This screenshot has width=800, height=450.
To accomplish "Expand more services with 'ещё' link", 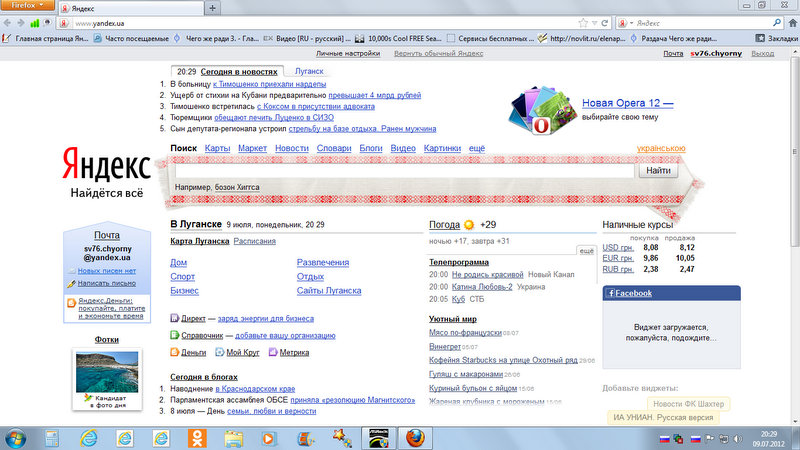I will pos(477,148).
